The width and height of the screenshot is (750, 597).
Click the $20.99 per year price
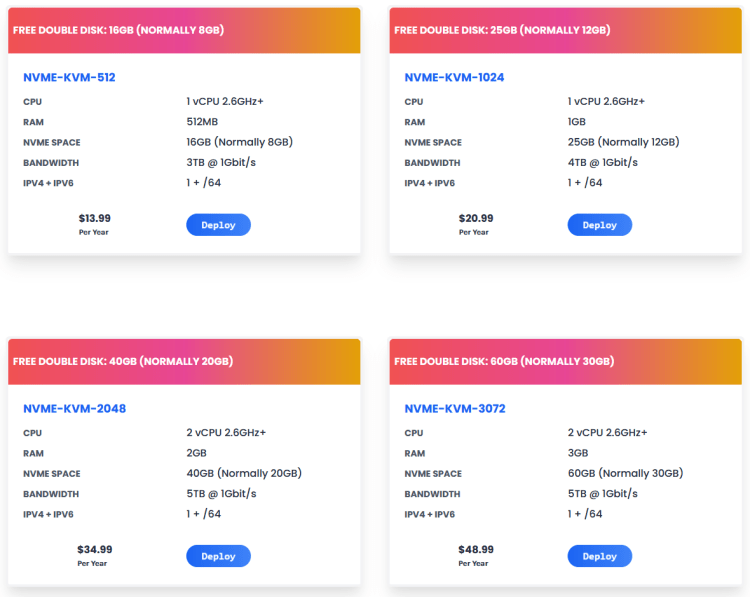[x=475, y=218]
